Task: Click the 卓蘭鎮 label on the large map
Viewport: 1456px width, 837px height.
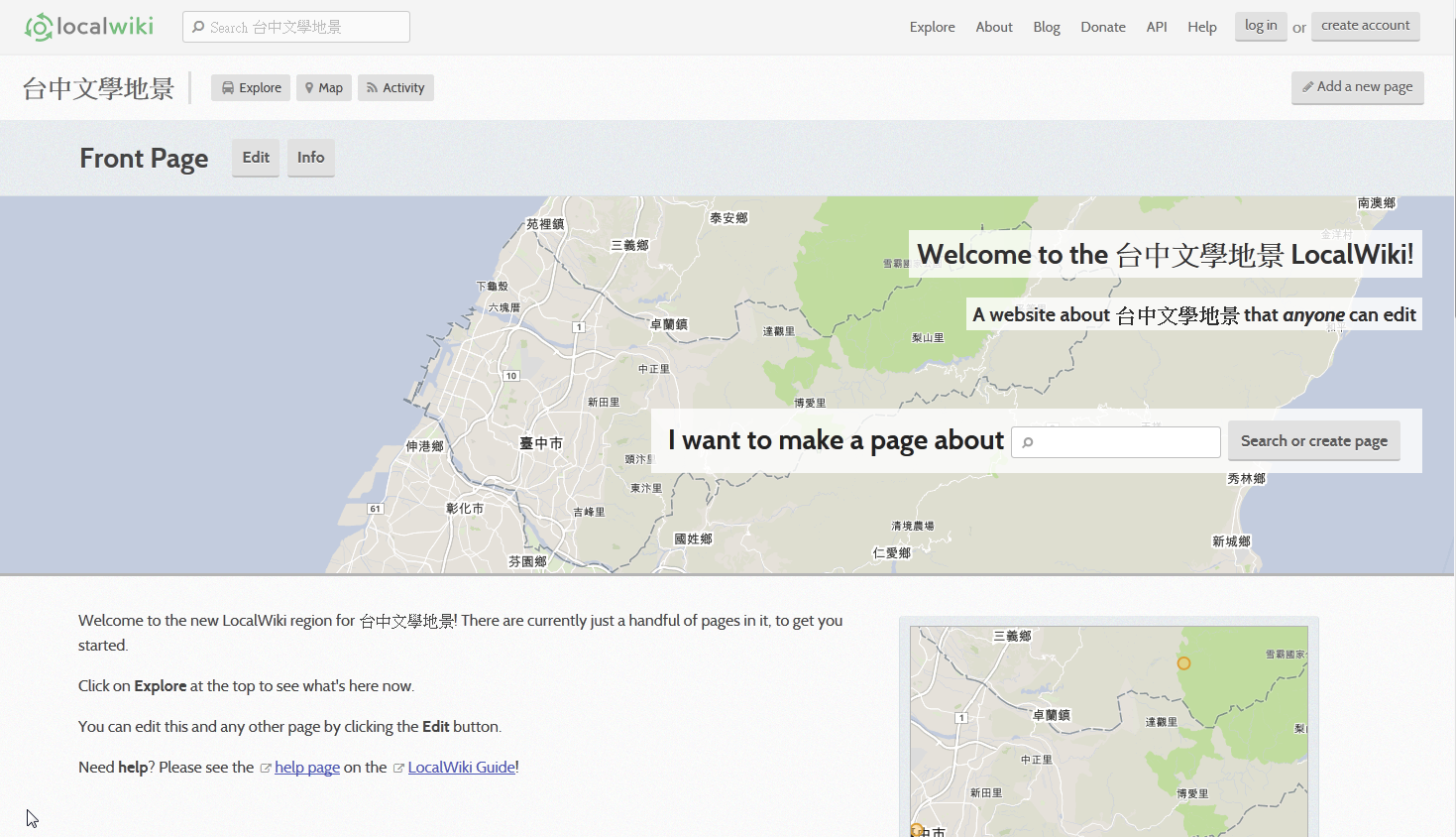Action: point(669,324)
